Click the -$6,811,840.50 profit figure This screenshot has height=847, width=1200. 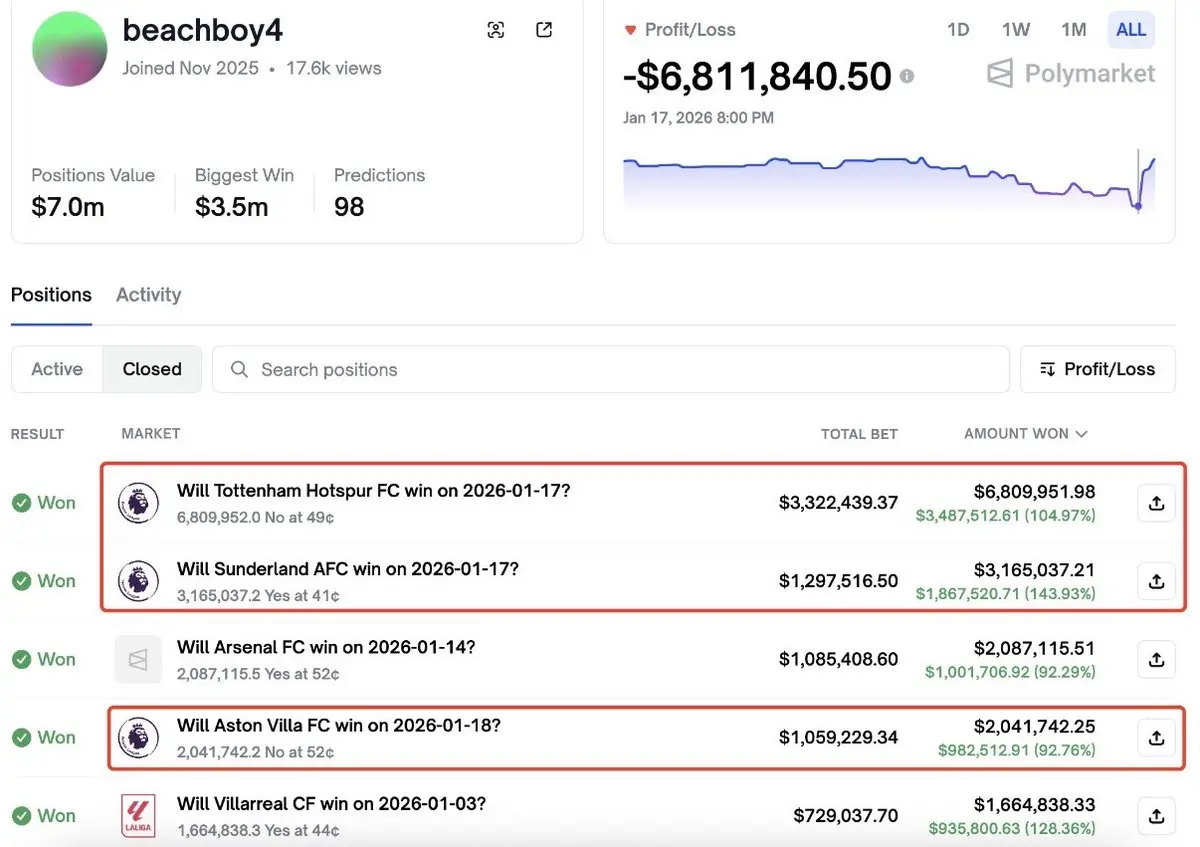(757, 76)
